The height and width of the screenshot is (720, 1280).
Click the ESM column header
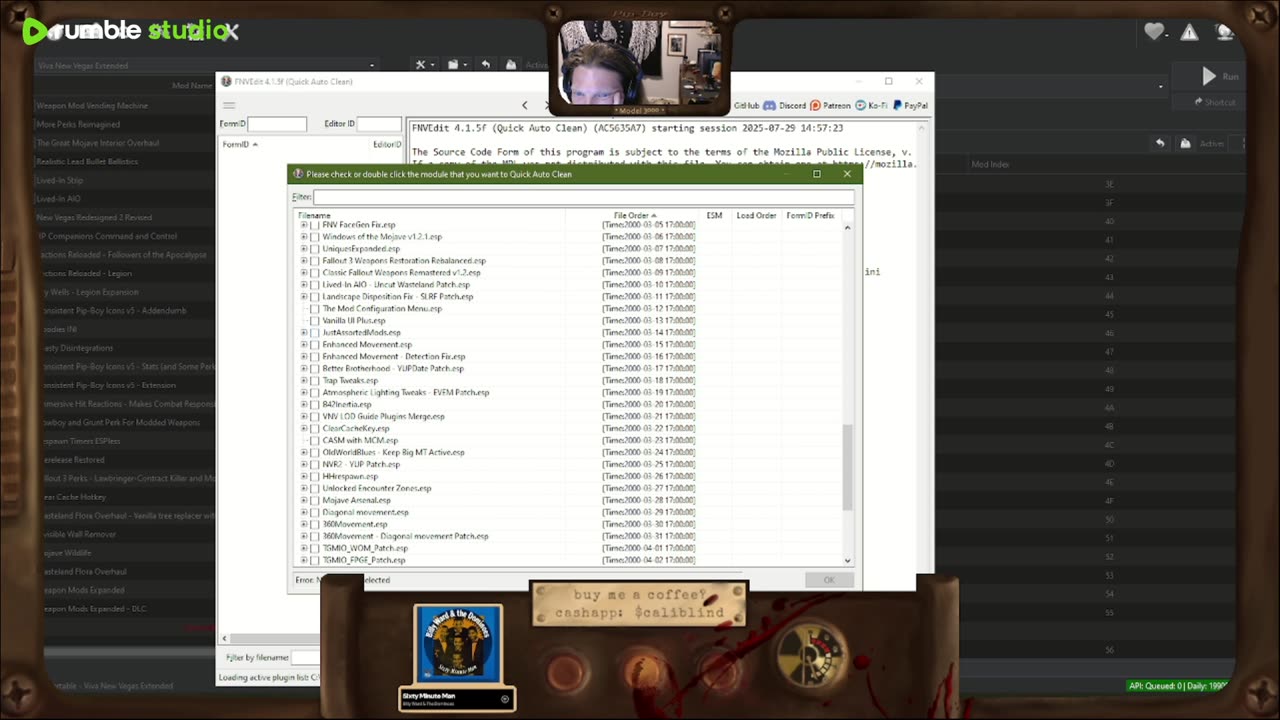pyautogui.click(x=714, y=215)
